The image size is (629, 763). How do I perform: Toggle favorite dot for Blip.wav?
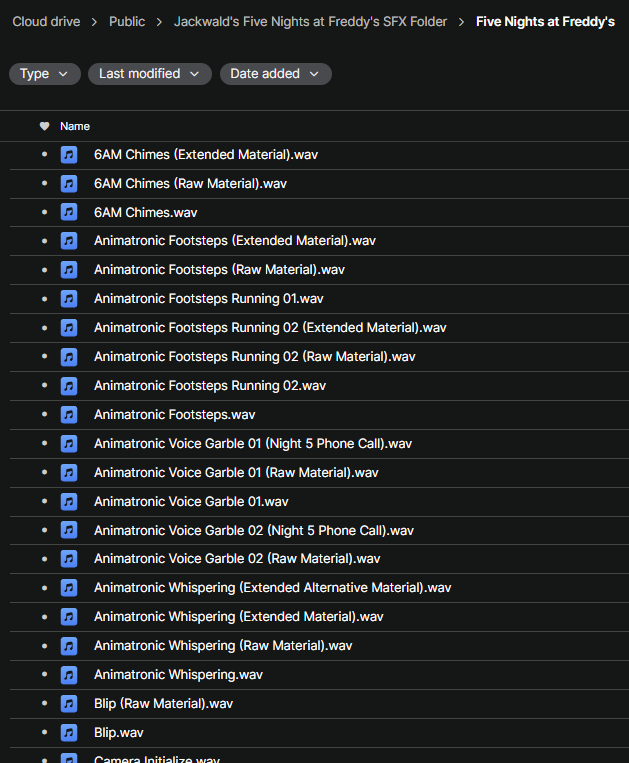click(44, 732)
